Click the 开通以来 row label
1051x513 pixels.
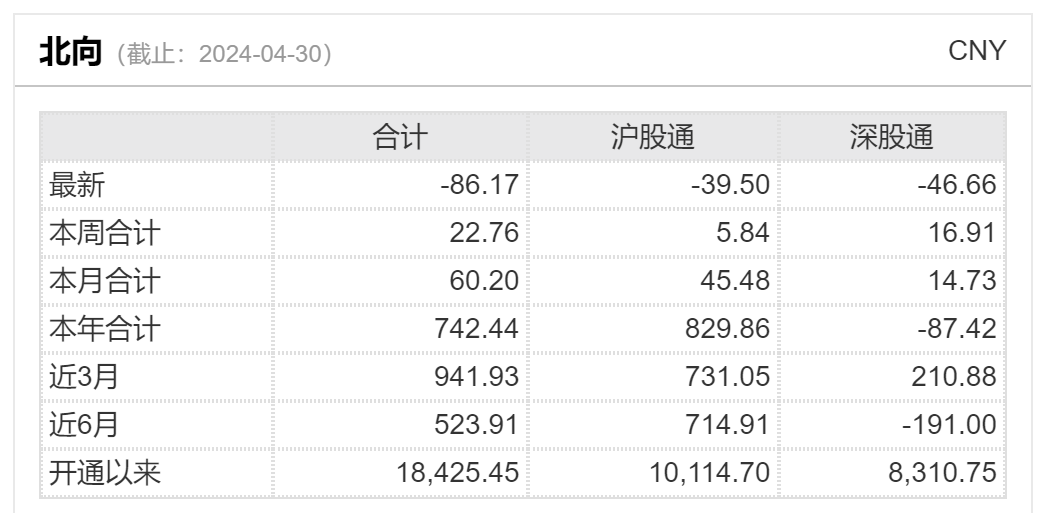coord(105,473)
